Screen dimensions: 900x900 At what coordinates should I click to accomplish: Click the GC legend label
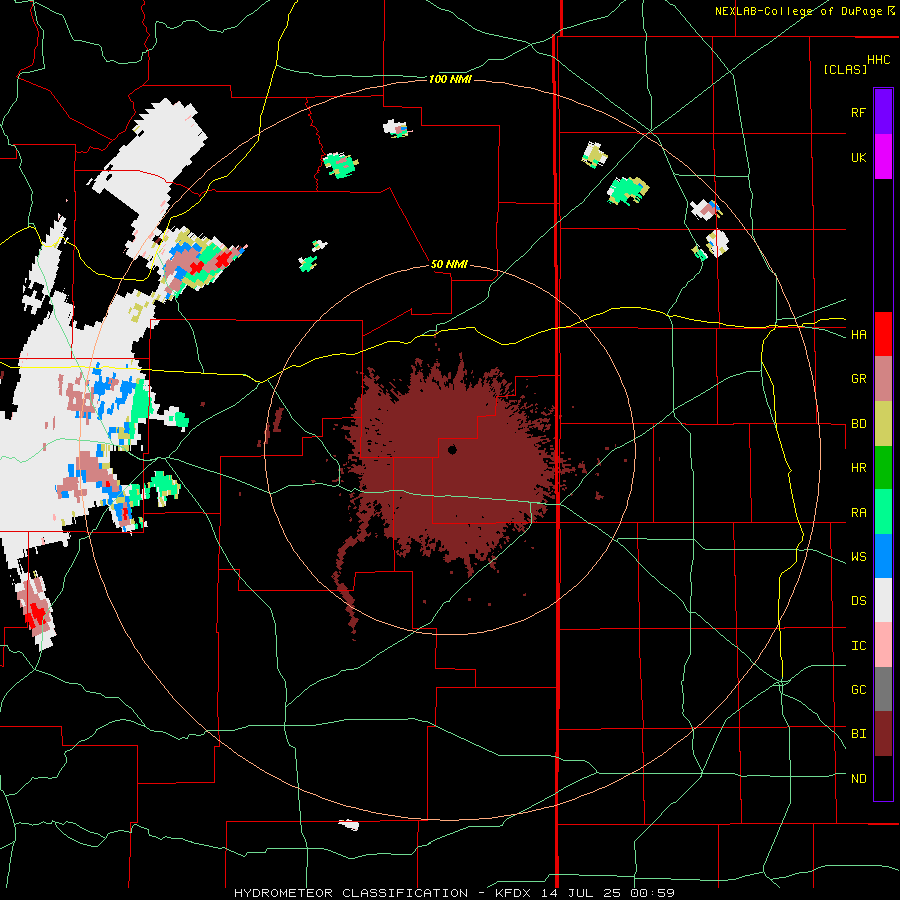(x=858, y=689)
